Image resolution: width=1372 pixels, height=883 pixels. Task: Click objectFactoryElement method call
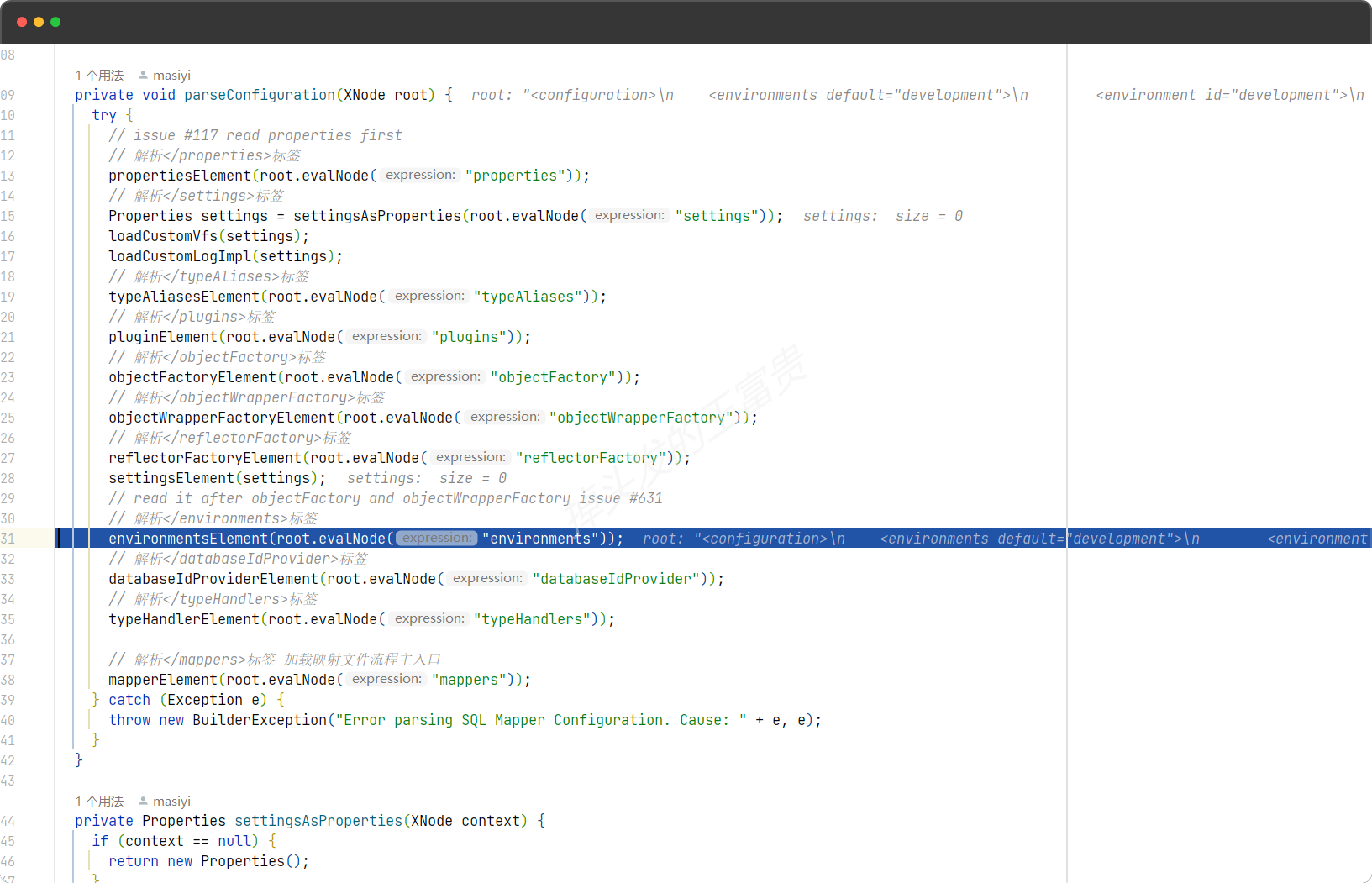tap(192, 377)
